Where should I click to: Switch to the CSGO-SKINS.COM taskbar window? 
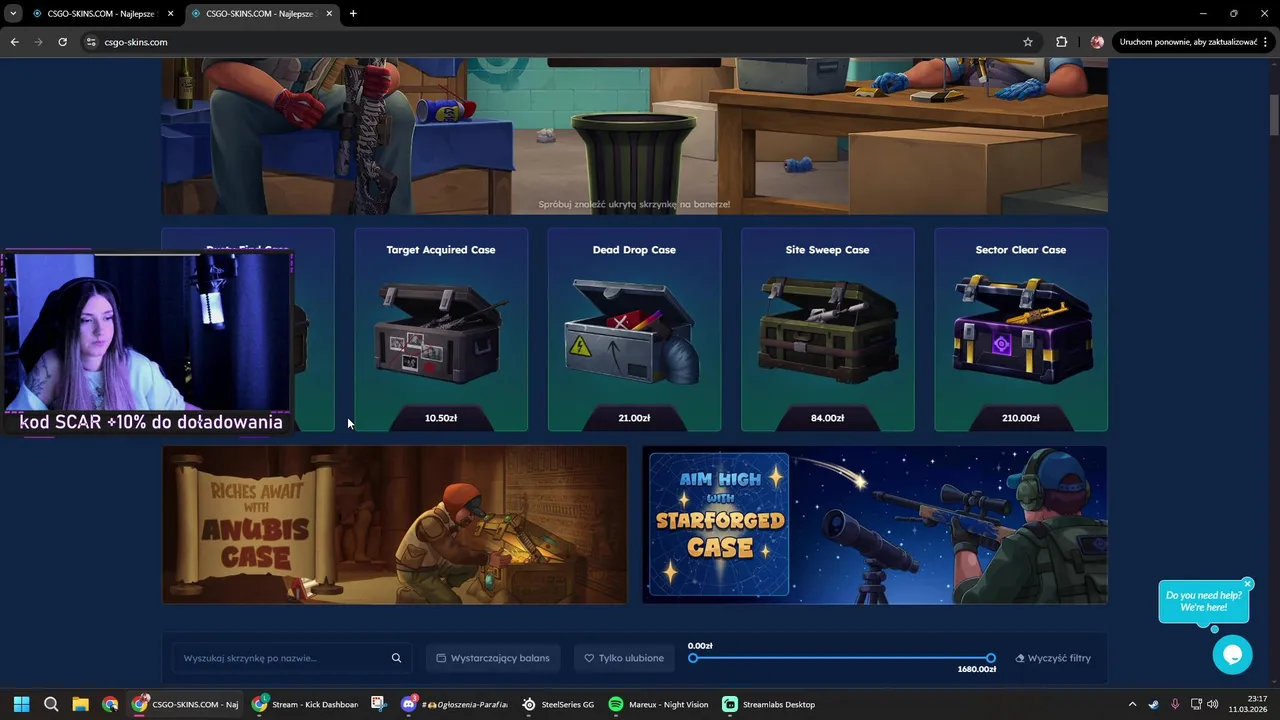186,704
